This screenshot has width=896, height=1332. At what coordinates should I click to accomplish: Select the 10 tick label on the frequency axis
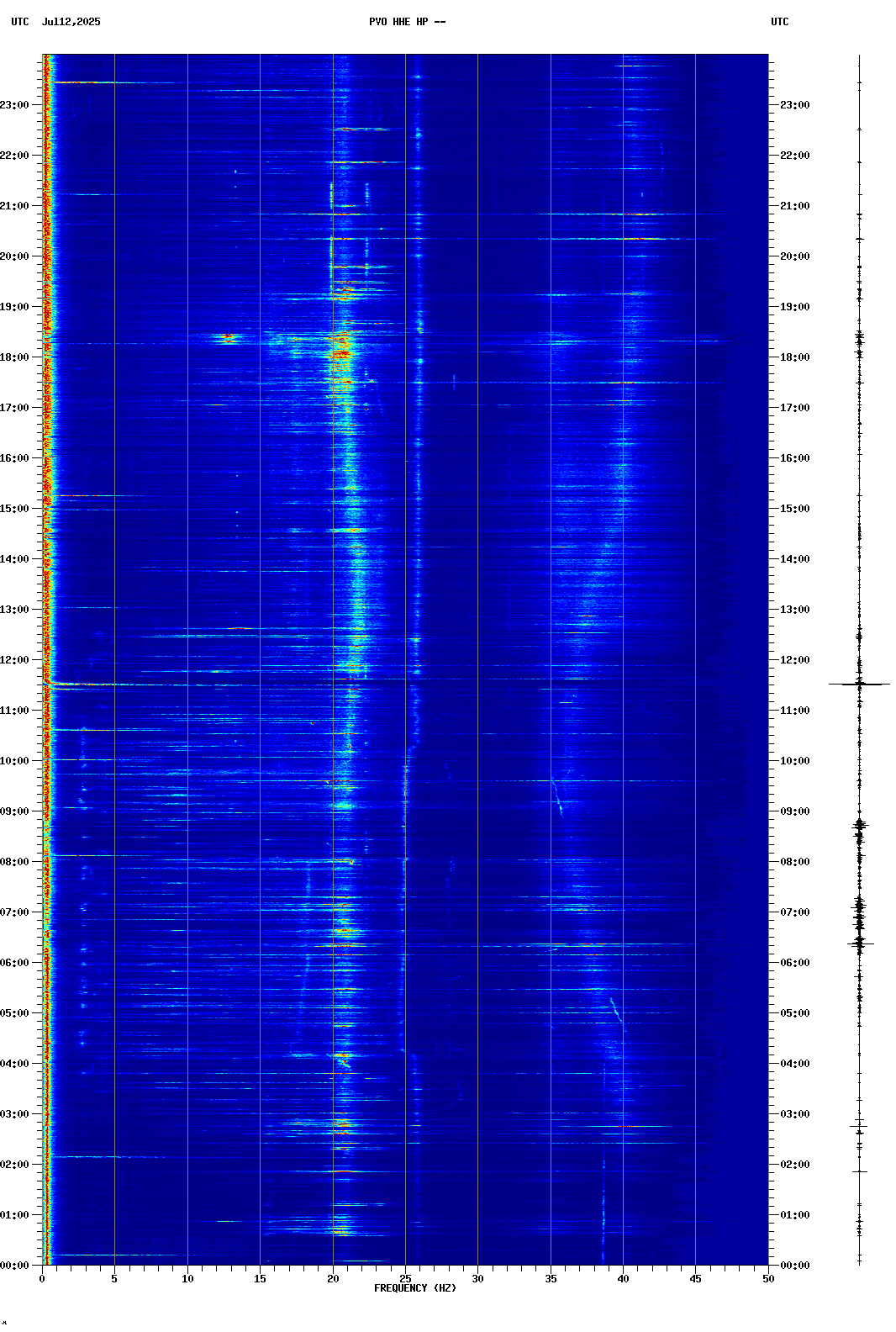(187, 1279)
